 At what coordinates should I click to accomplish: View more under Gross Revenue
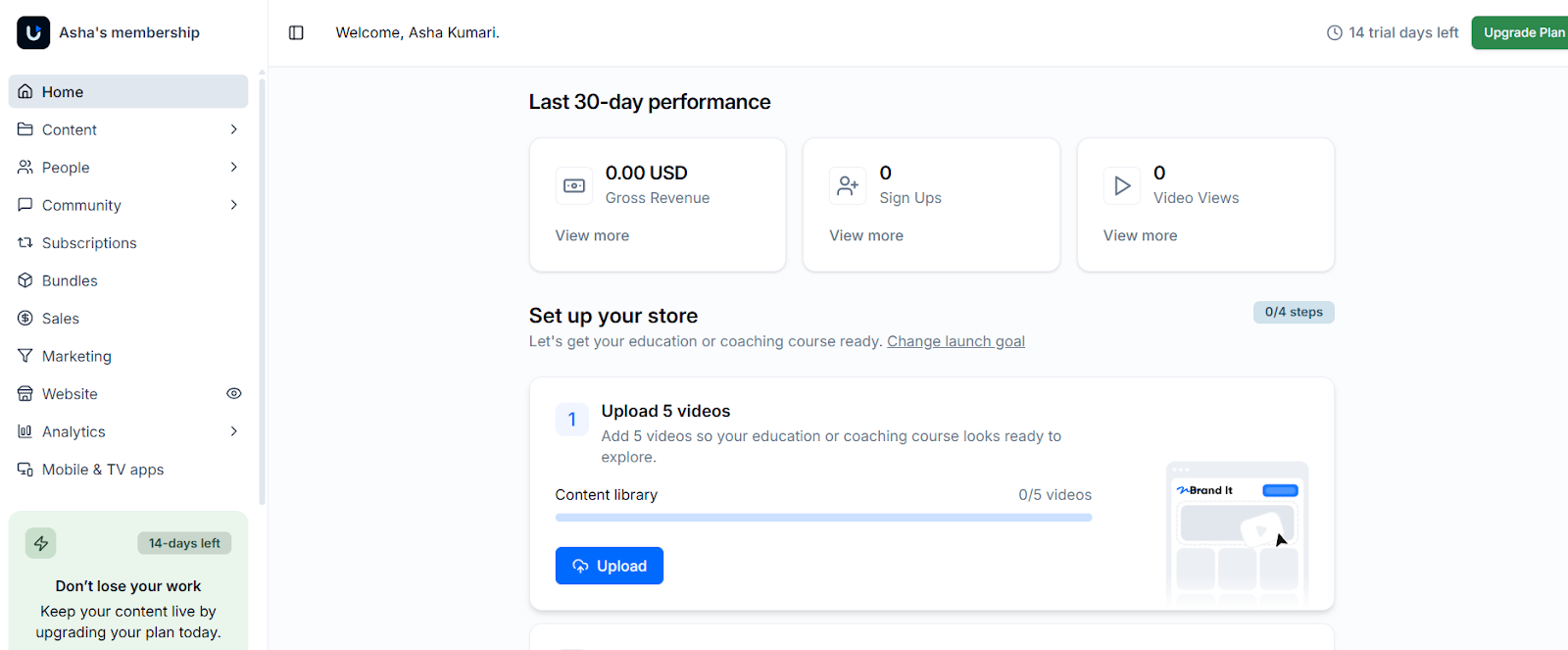click(x=592, y=235)
